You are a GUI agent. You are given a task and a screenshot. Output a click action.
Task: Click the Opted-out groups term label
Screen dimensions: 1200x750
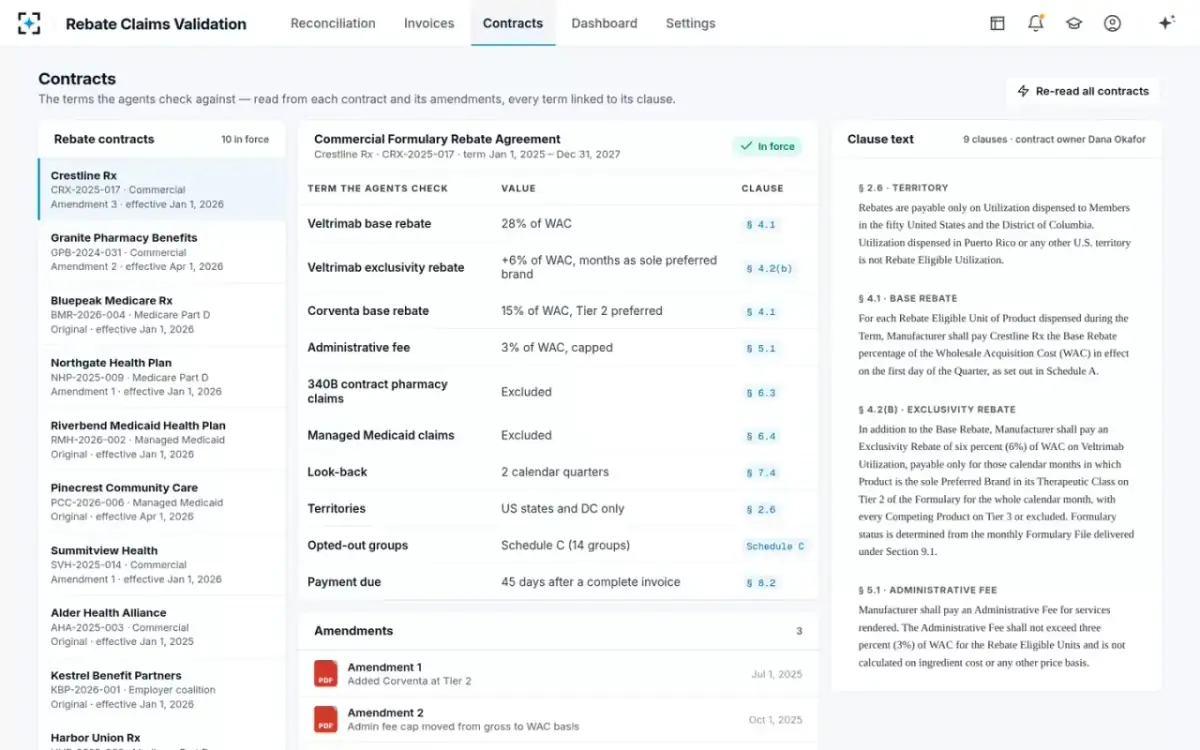(x=357, y=545)
